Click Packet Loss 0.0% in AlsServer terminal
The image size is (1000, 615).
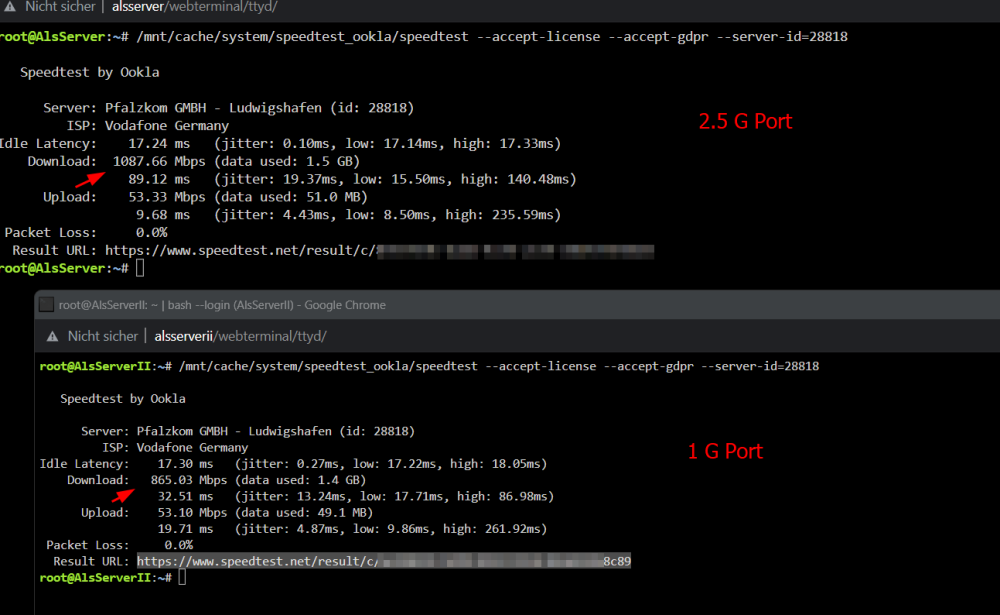[86, 233]
